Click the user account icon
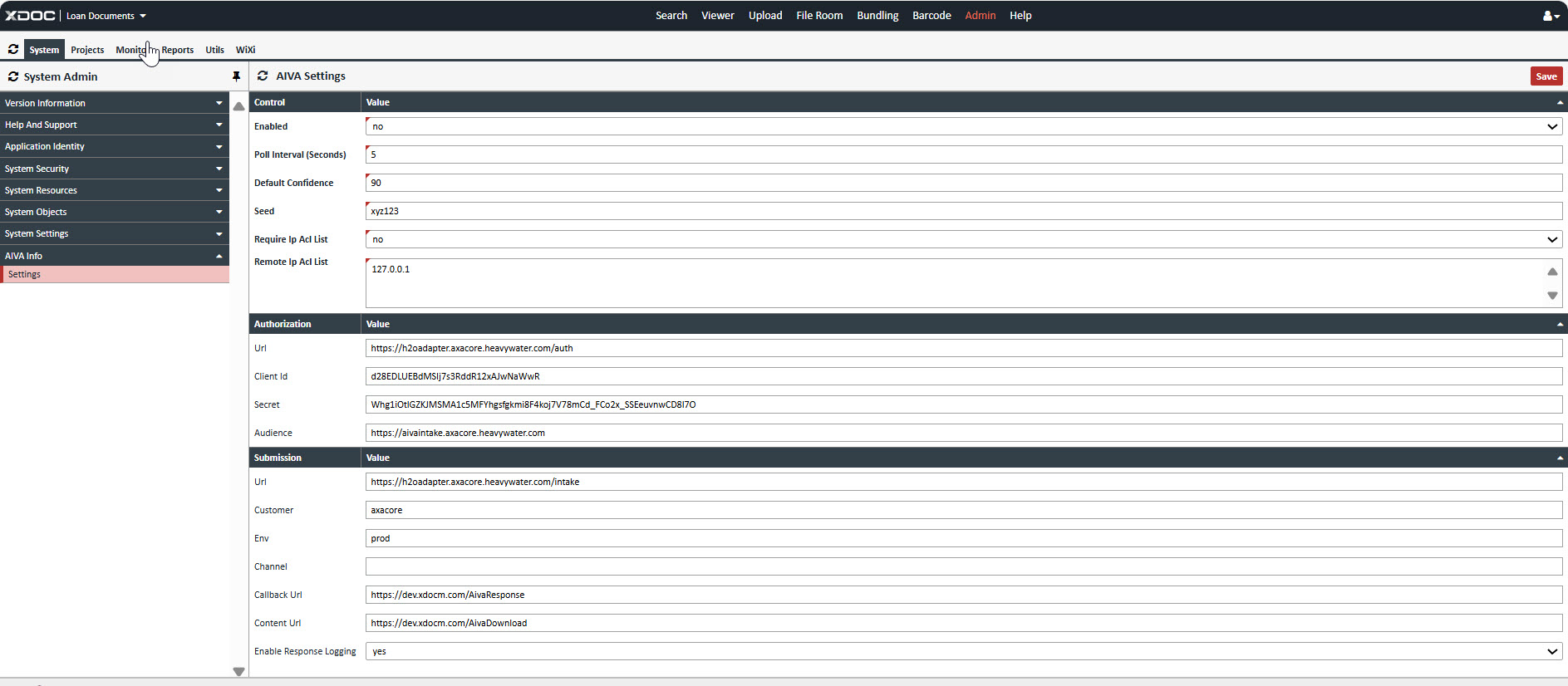This screenshot has height=686, width=1568. 1549,16
